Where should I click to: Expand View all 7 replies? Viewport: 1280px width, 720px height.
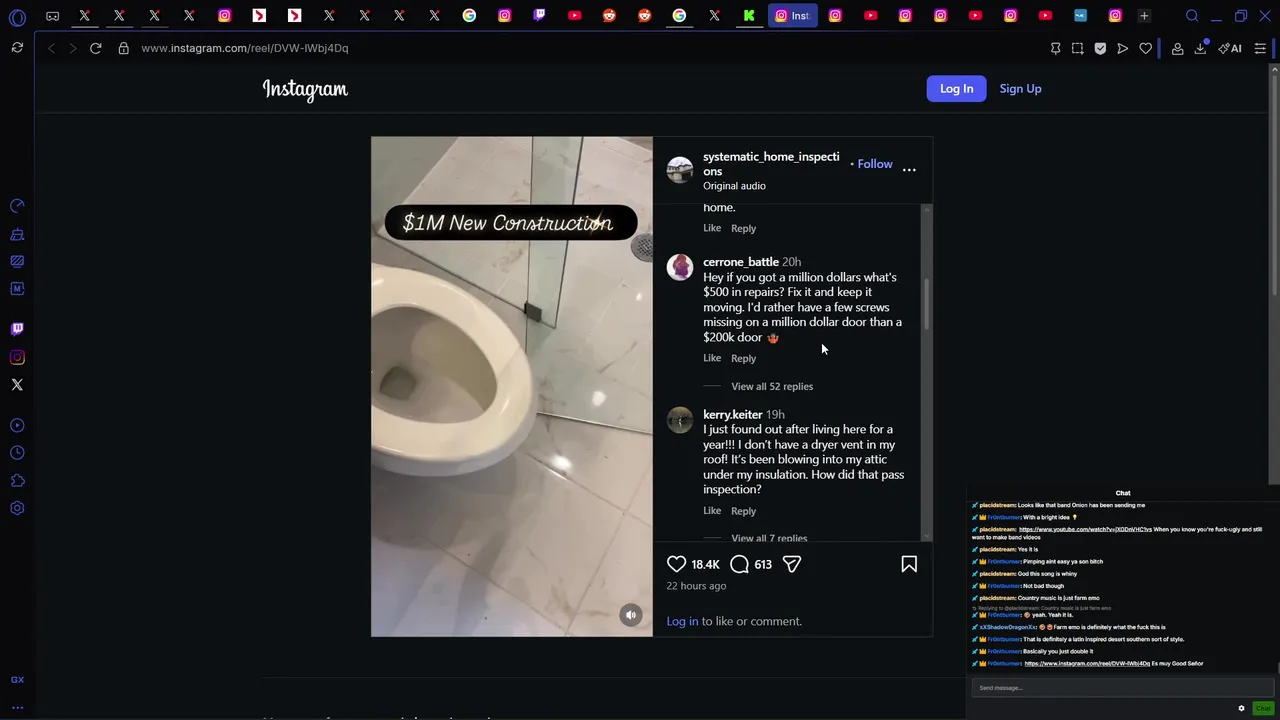pyautogui.click(x=769, y=538)
